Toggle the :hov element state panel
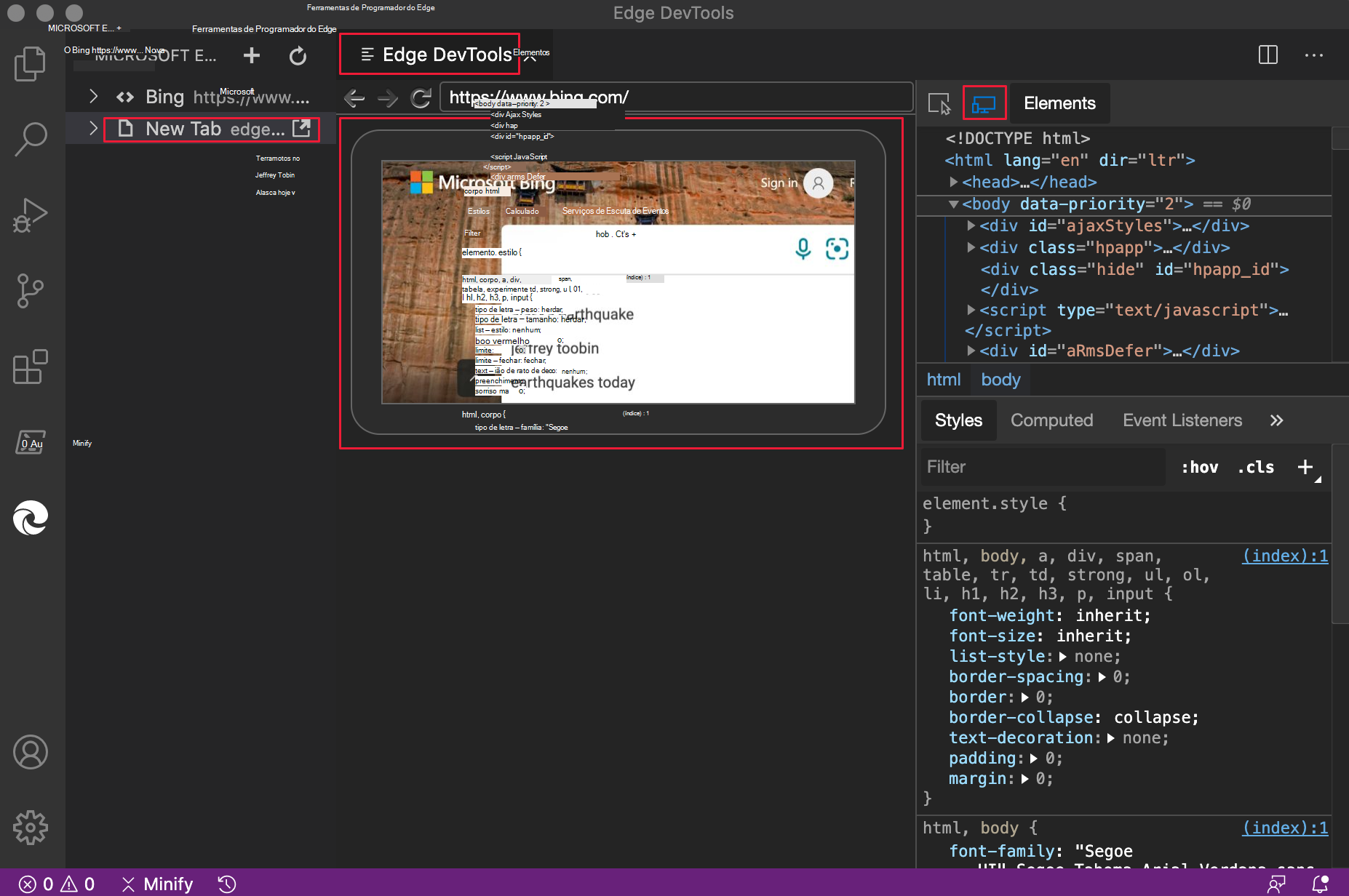Viewport: 1349px width, 896px height. coord(1200,467)
